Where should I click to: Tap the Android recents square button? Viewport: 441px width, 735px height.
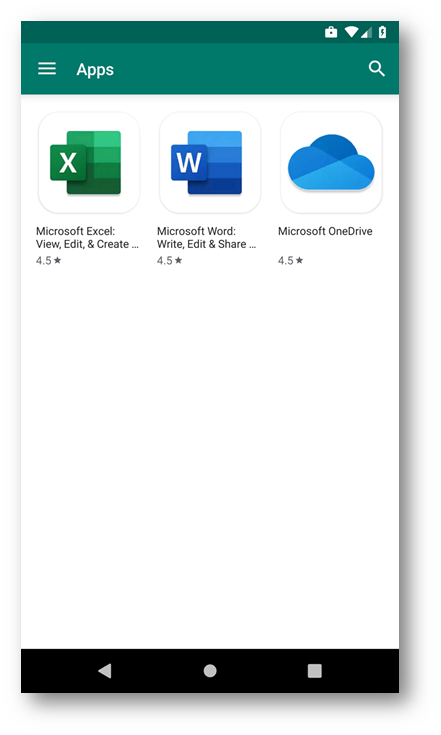tap(314, 671)
